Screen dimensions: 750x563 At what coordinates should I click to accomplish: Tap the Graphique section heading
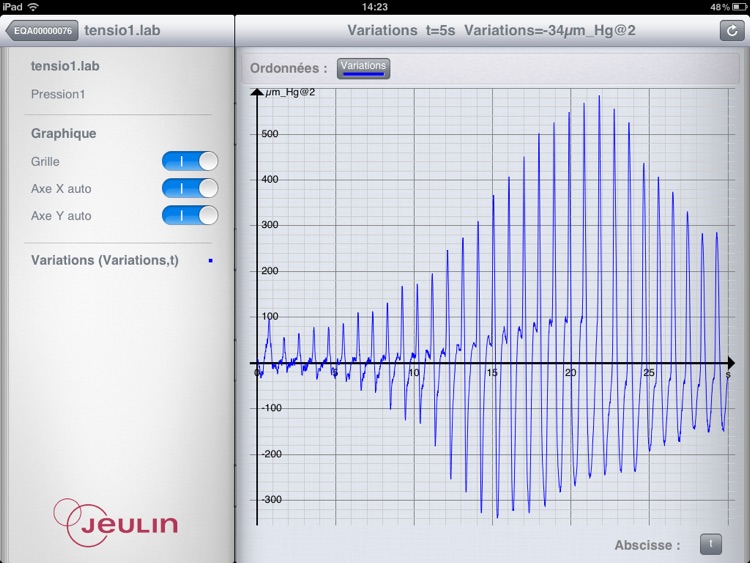(x=64, y=133)
